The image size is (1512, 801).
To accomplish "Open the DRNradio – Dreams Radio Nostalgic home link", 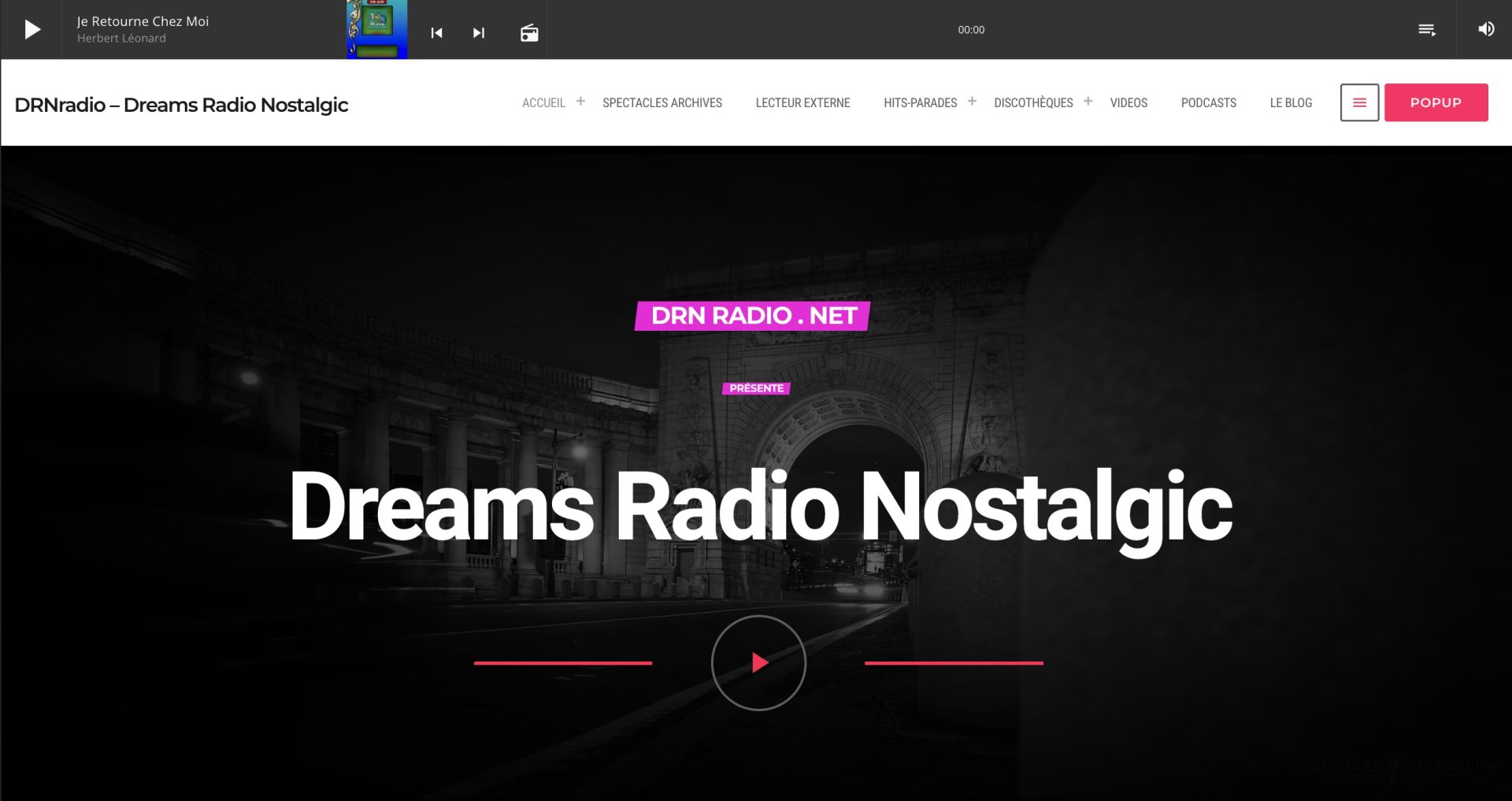I will [181, 104].
